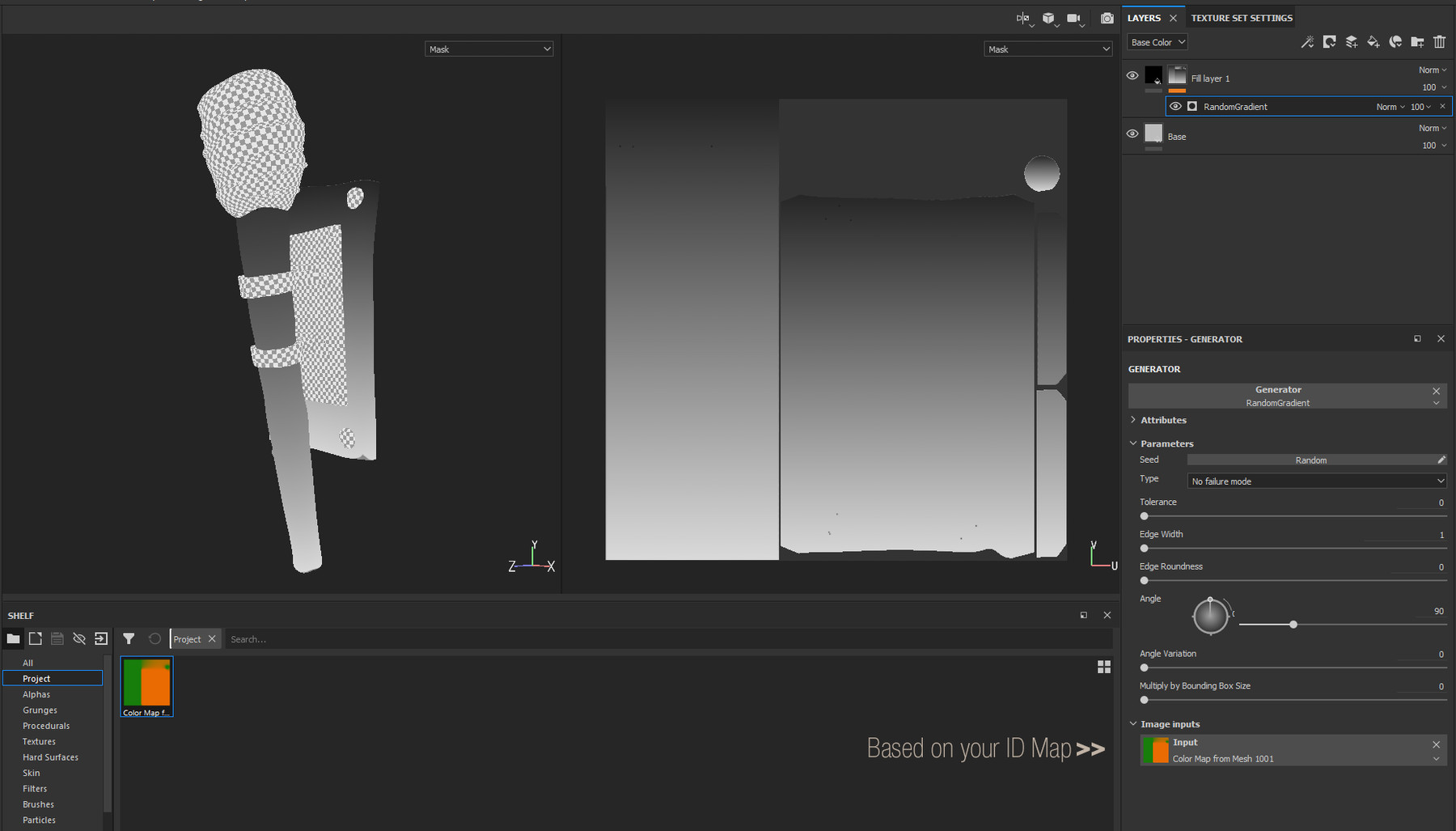Hide the RandomGradient generator eye icon
This screenshot has height=831, width=1456.
[x=1175, y=107]
